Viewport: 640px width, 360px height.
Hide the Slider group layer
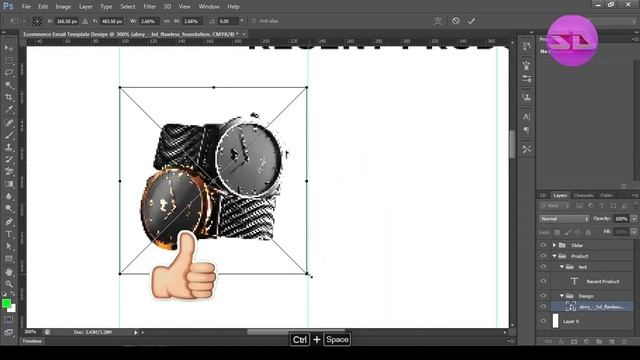(543, 245)
